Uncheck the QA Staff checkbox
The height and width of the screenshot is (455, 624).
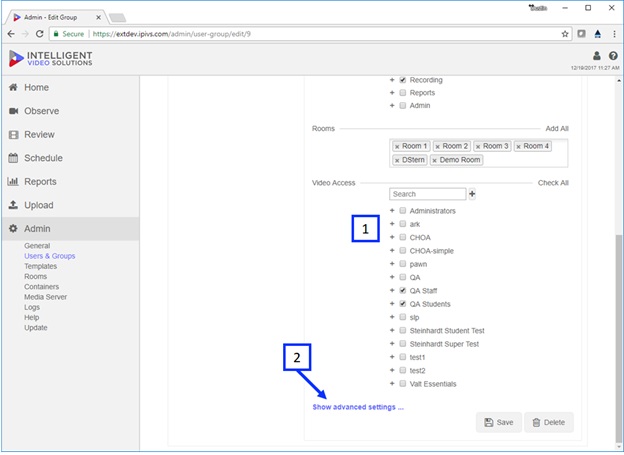403,291
